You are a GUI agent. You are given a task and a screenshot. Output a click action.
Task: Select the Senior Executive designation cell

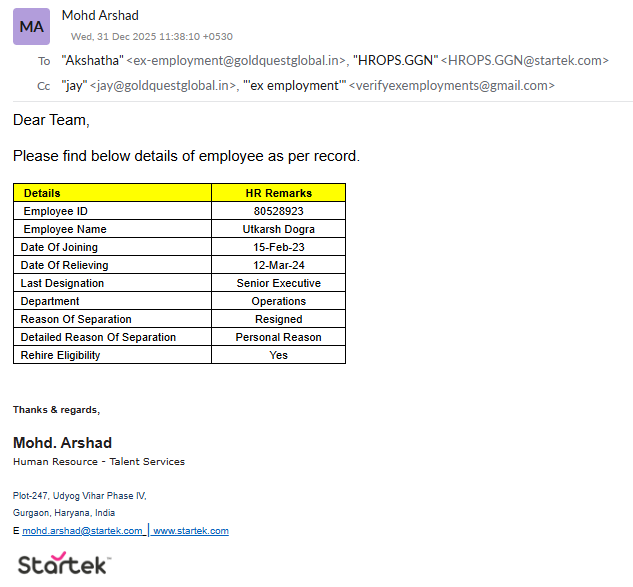coord(278,283)
